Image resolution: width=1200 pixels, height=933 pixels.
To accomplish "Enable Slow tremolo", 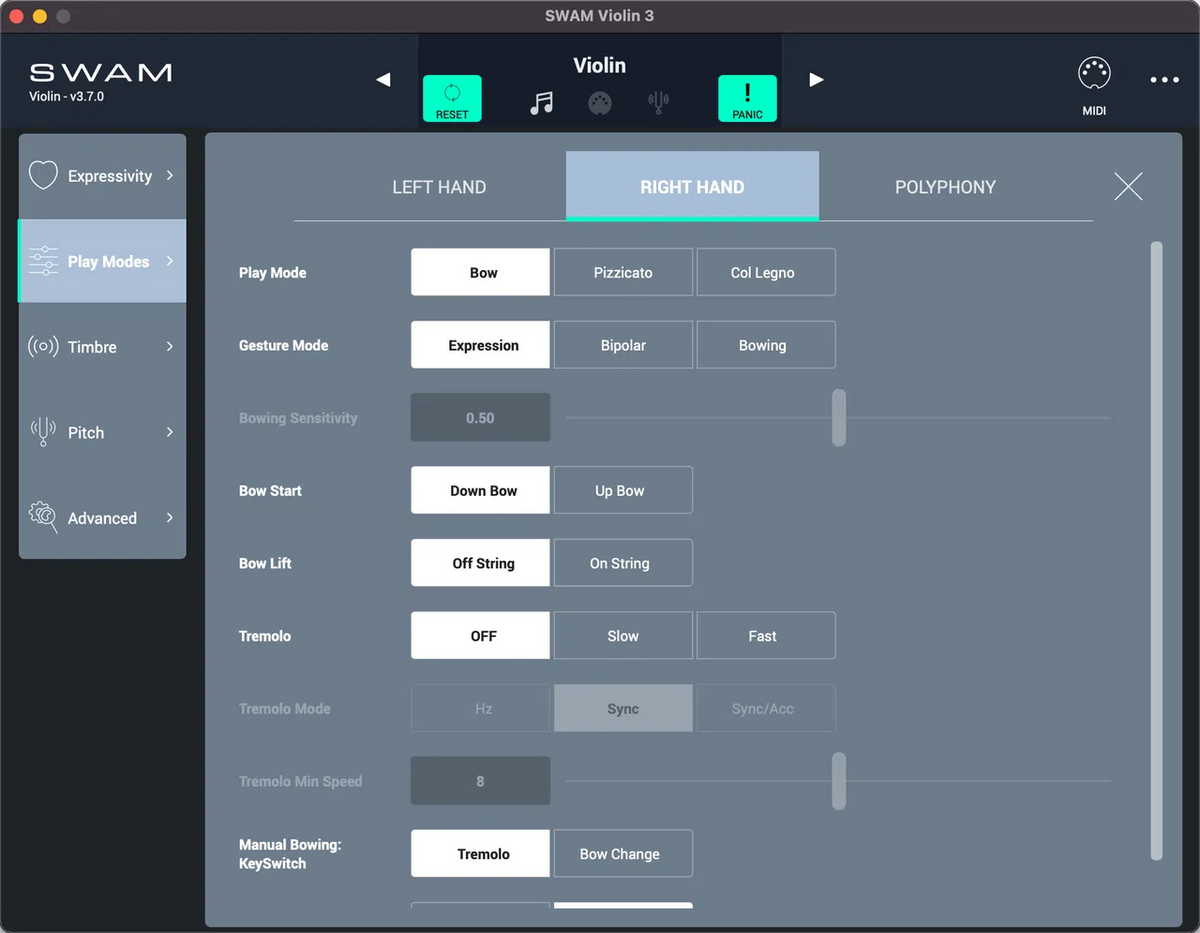I will click(623, 635).
